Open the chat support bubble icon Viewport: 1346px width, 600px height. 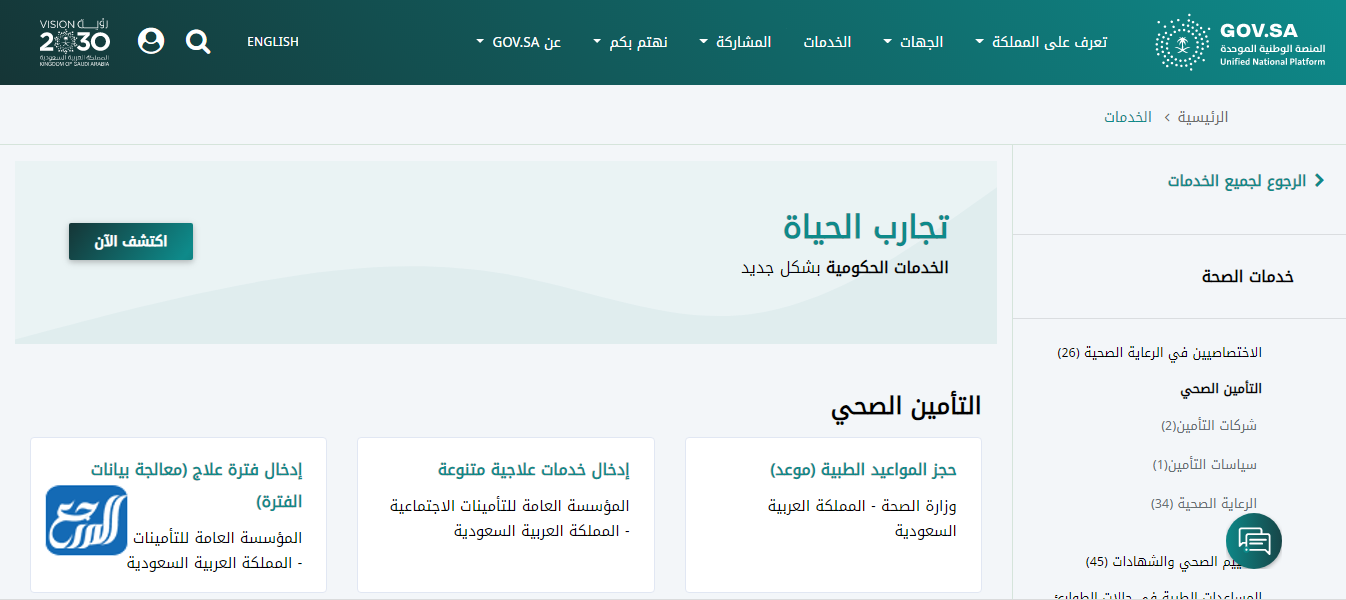coord(1253,540)
